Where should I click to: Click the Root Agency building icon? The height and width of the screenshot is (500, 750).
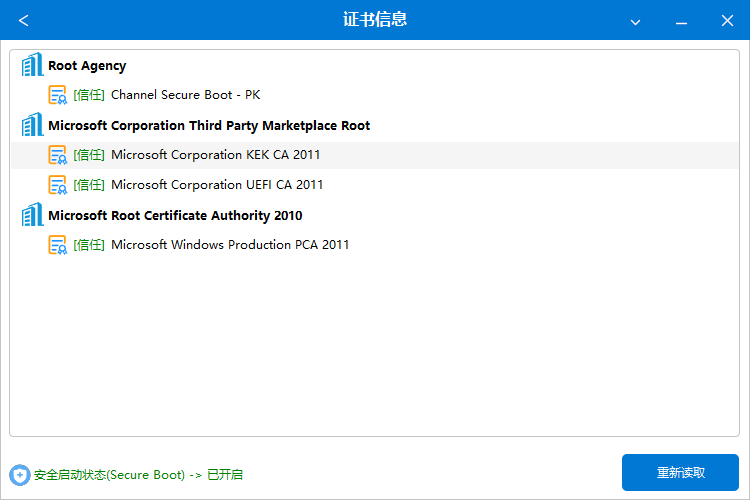pyautogui.click(x=32, y=65)
